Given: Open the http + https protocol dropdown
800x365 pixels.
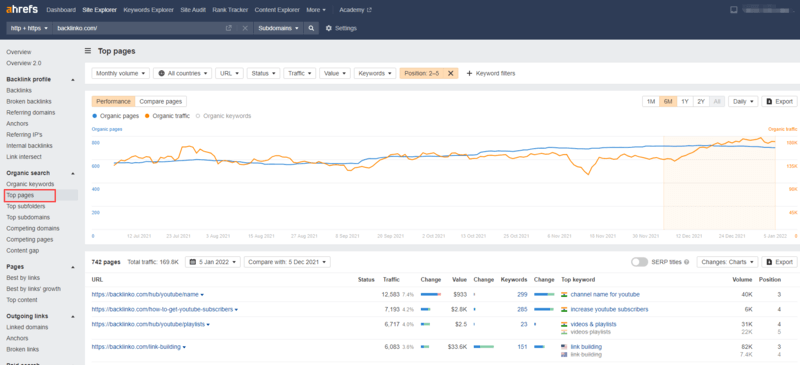Looking at the screenshot, I should click(29, 28).
